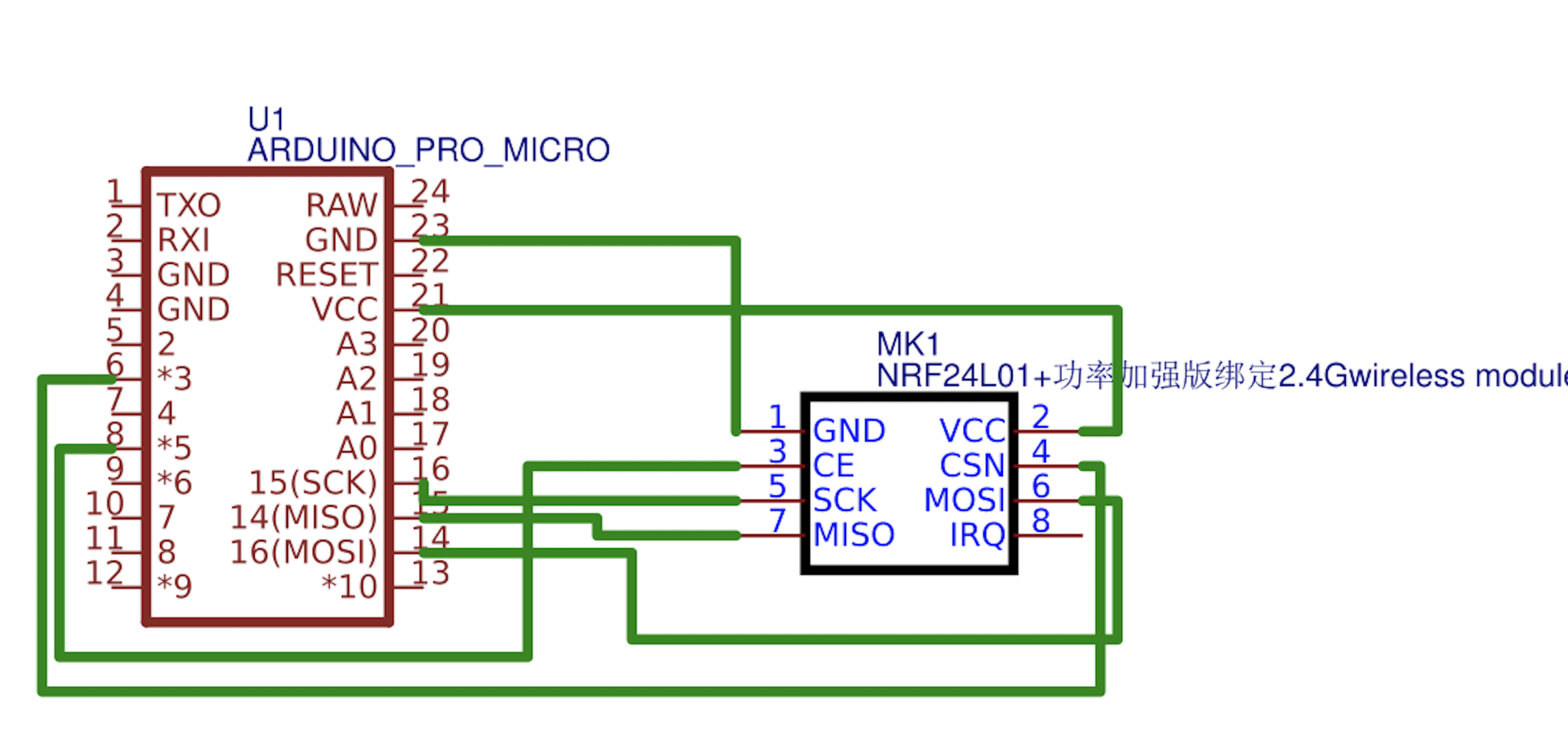Pick the RXI pin label on U1
This screenshot has height=750, width=1568.
pos(183,240)
